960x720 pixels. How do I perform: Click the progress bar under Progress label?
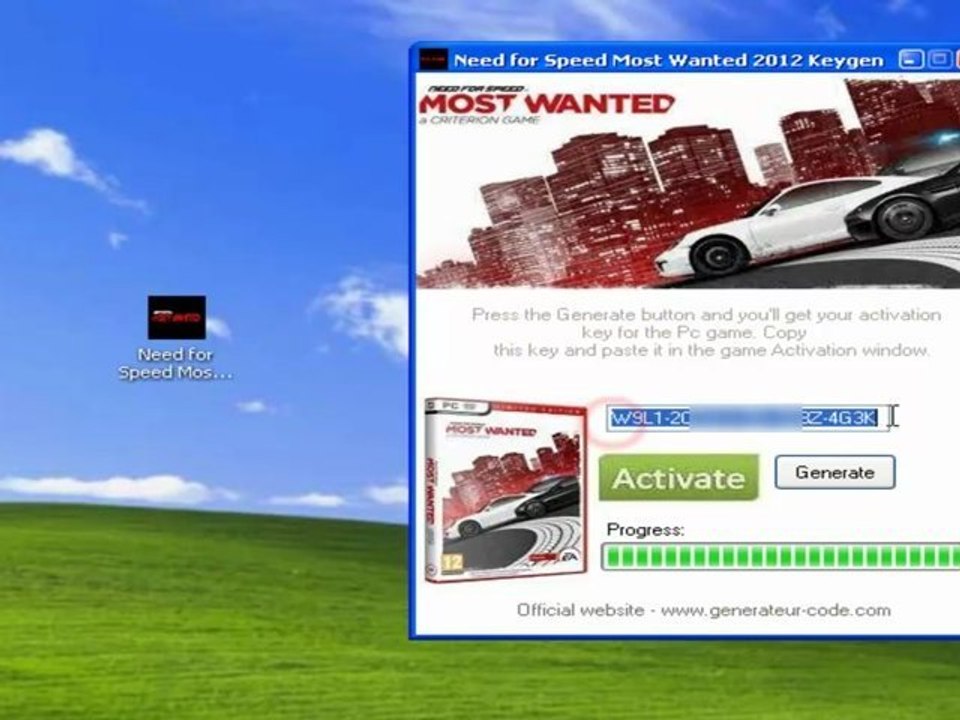point(781,557)
